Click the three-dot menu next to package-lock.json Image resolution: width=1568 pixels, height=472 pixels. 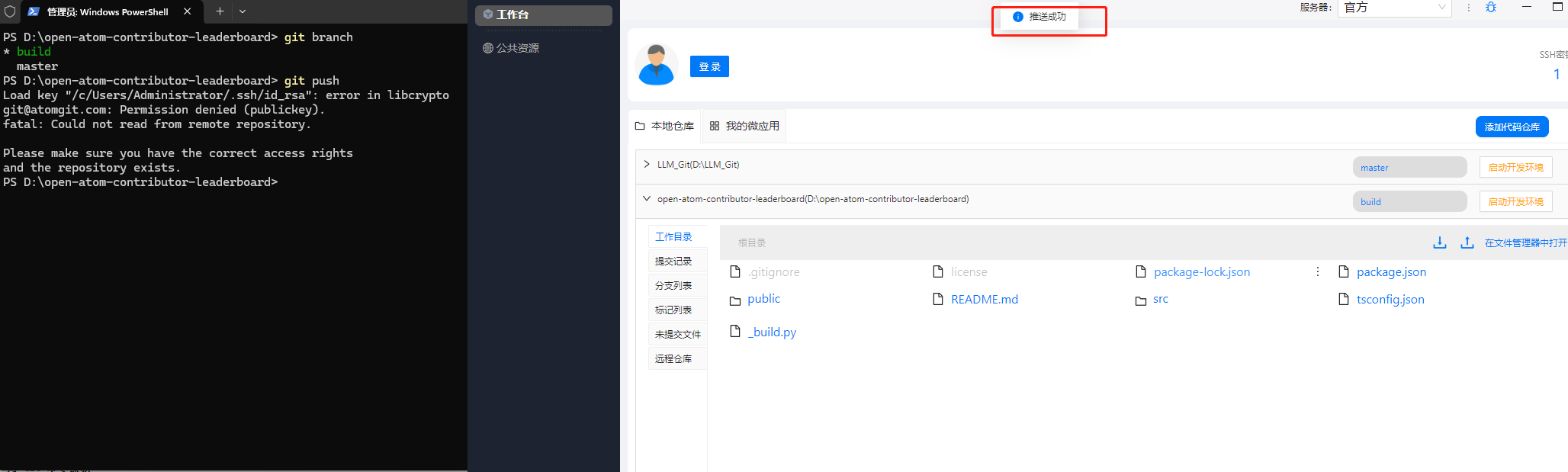click(x=1318, y=271)
